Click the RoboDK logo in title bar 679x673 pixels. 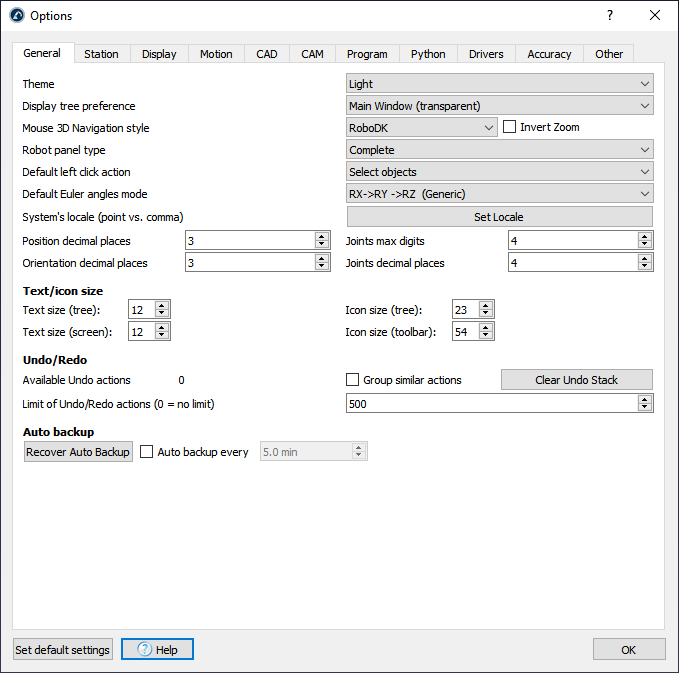(x=16, y=15)
